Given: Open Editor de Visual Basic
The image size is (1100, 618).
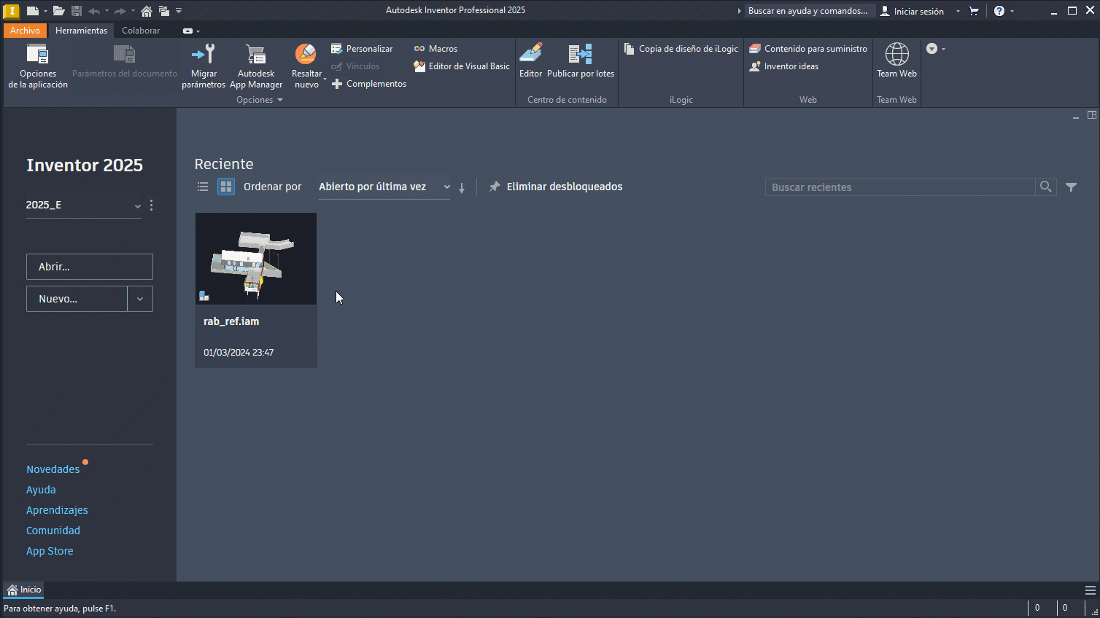Looking at the screenshot, I should click(462, 66).
